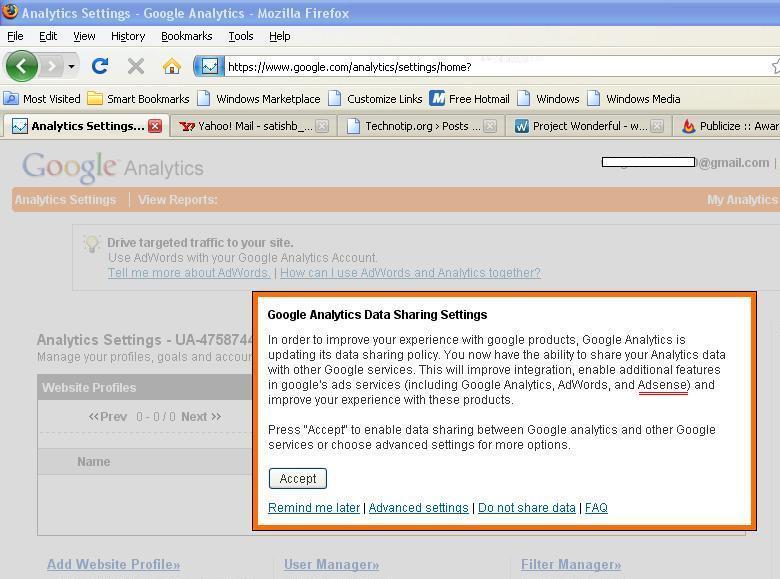Go to the Home page icon
Viewport: 780px width, 579px height.
tap(172, 66)
